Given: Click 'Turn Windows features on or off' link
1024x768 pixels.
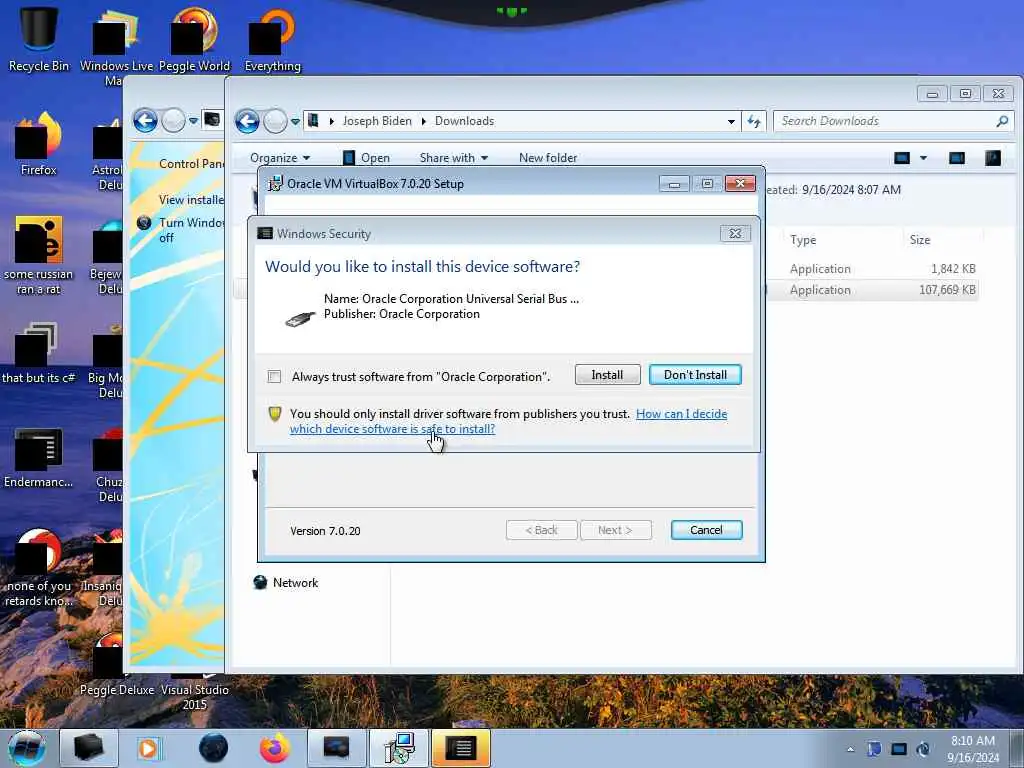Looking at the screenshot, I should [191, 230].
